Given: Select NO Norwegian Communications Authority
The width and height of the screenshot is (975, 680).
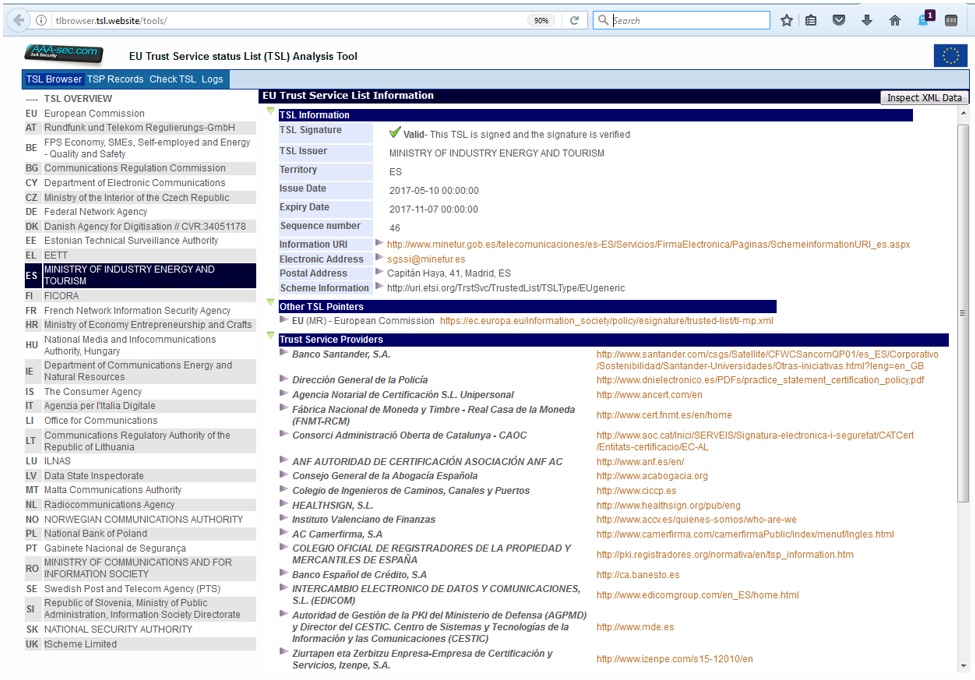Looking at the screenshot, I should pos(140,519).
